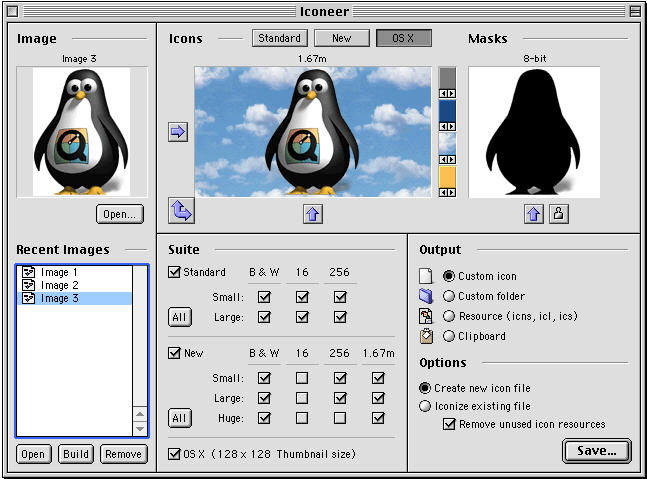Toggle New Huge 1.67m checkbox
This screenshot has height=479, width=647.
pyautogui.click(x=378, y=418)
